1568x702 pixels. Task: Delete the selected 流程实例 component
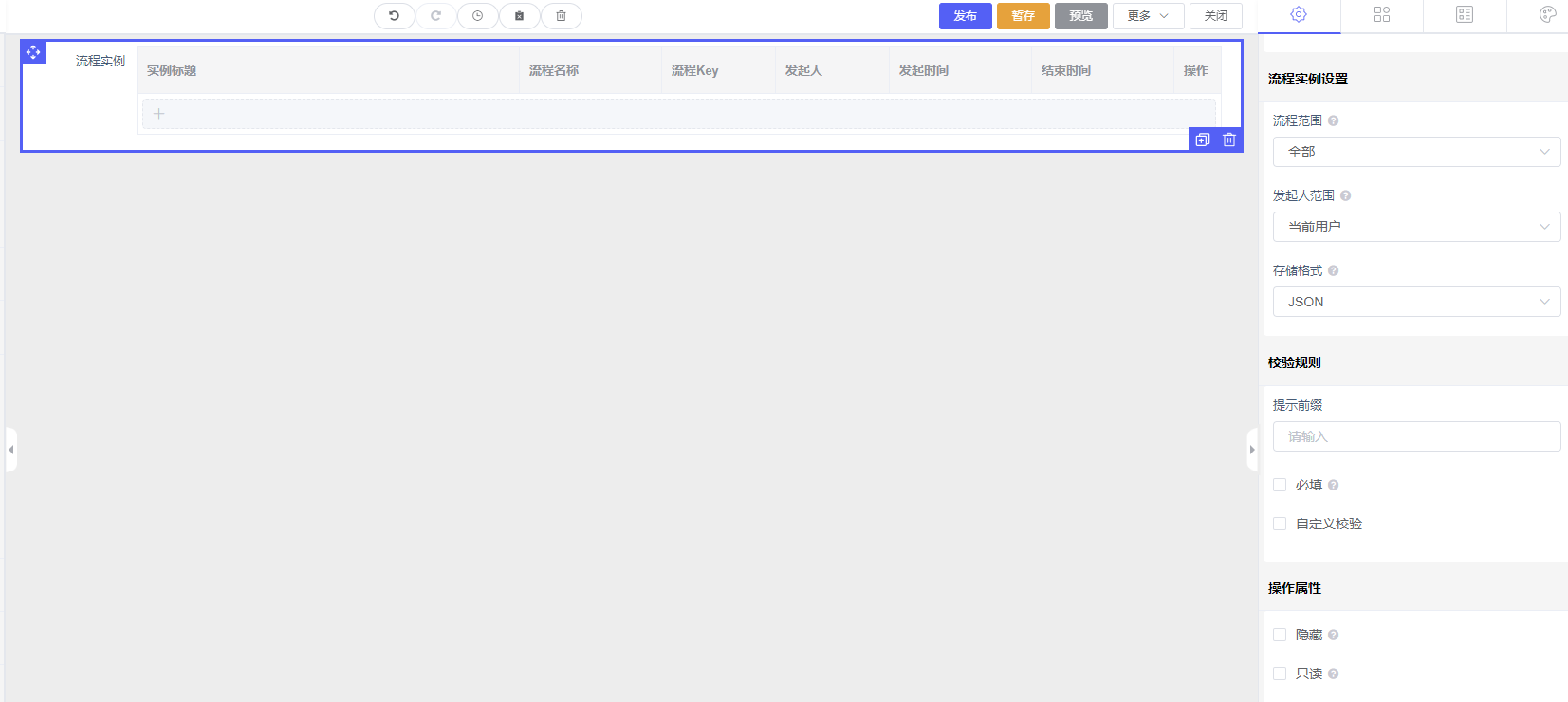point(1229,139)
